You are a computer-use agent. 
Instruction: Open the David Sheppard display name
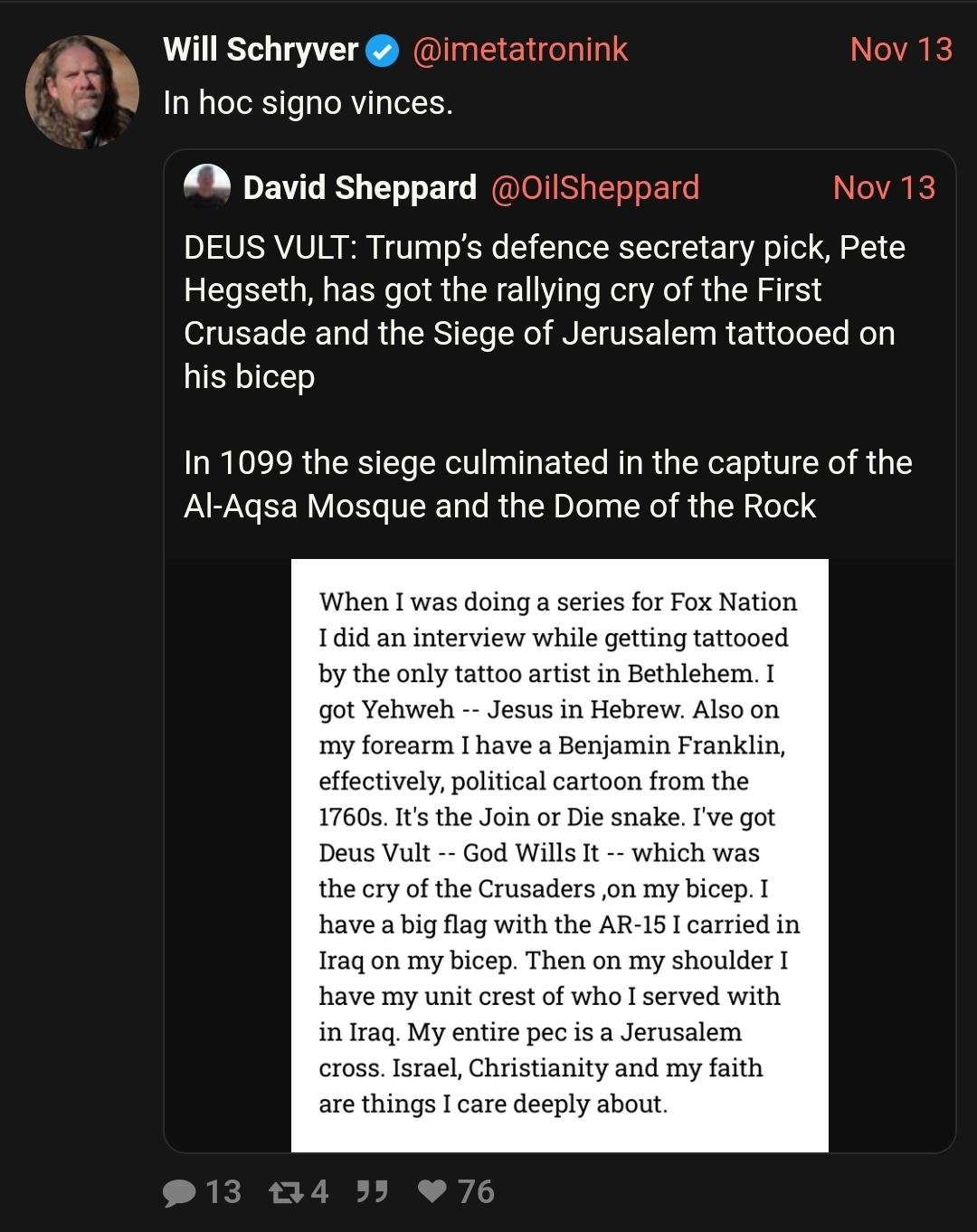359,188
